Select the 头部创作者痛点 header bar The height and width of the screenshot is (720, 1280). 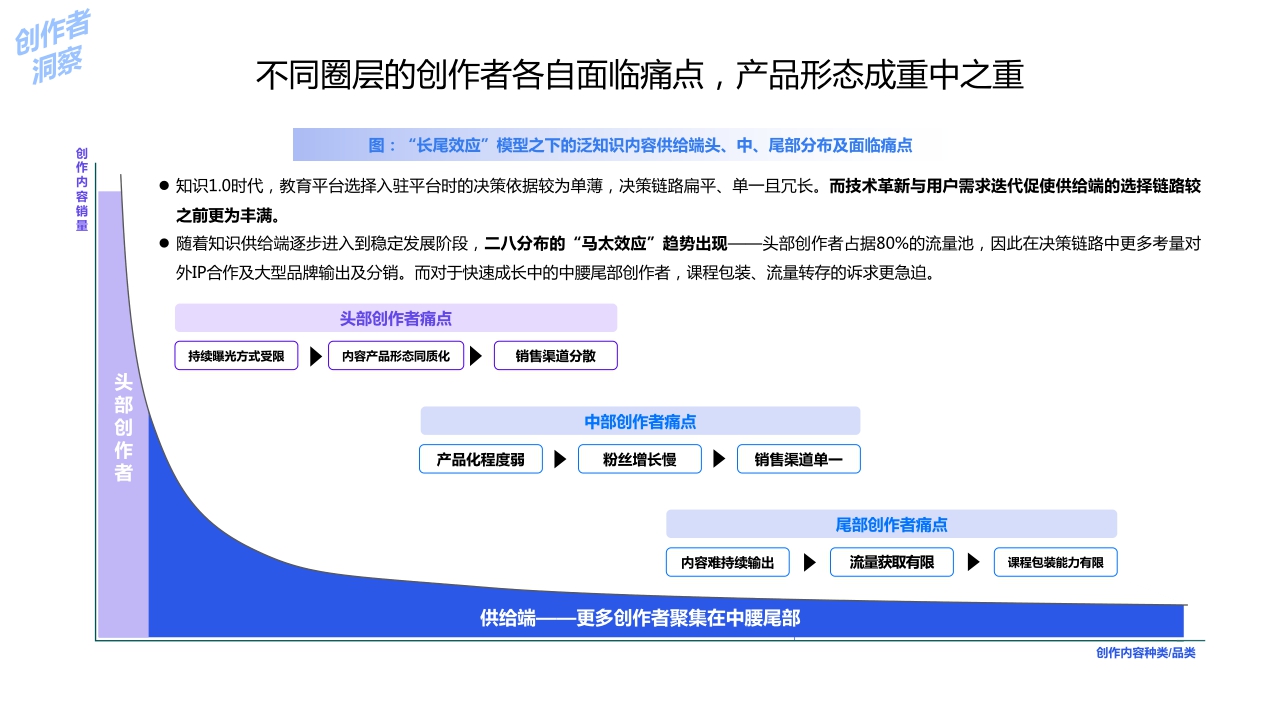pyautogui.click(x=396, y=318)
